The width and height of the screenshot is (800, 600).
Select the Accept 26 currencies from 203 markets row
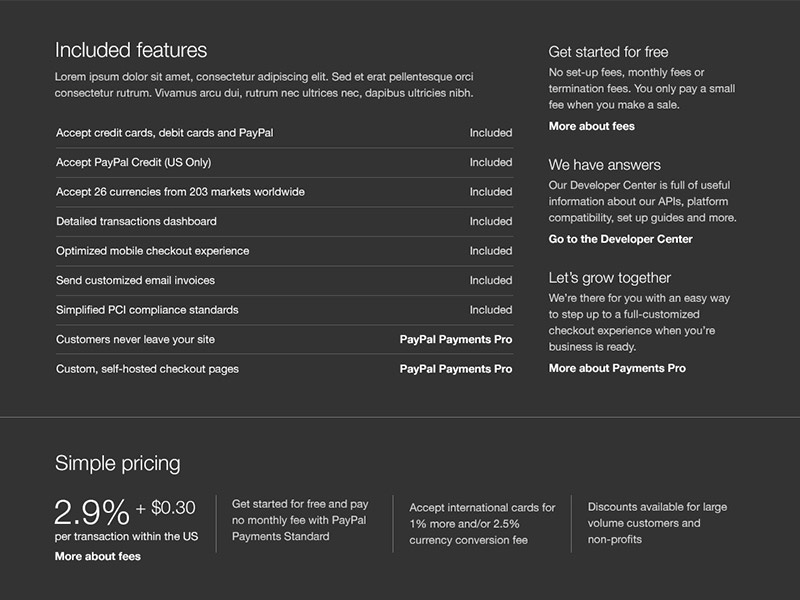(x=180, y=192)
